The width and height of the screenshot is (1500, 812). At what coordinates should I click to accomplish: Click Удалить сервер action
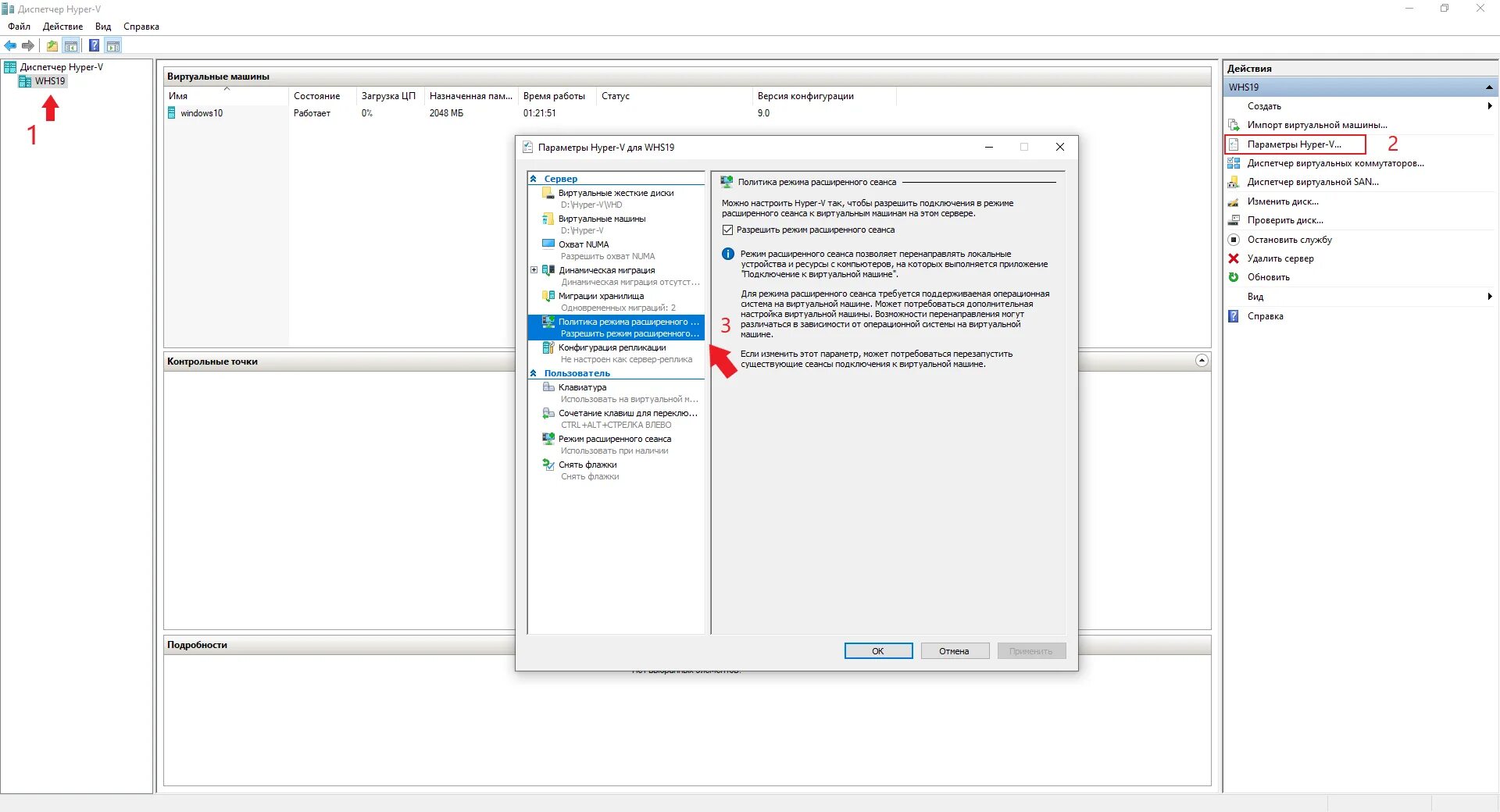coord(1280,258)
